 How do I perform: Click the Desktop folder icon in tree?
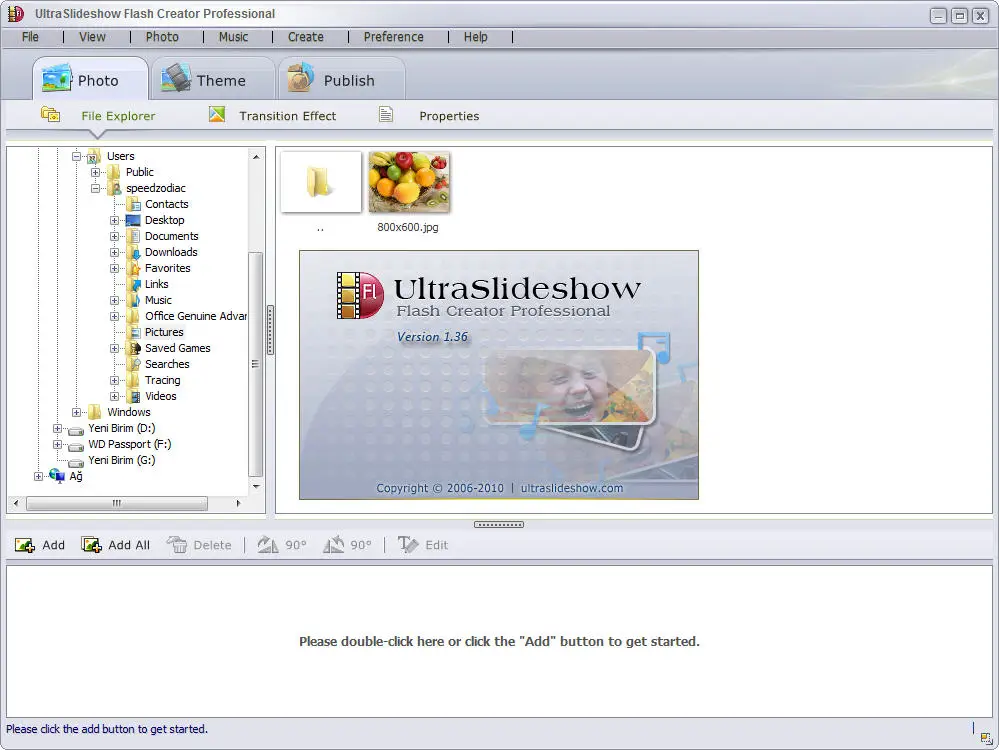133,220
